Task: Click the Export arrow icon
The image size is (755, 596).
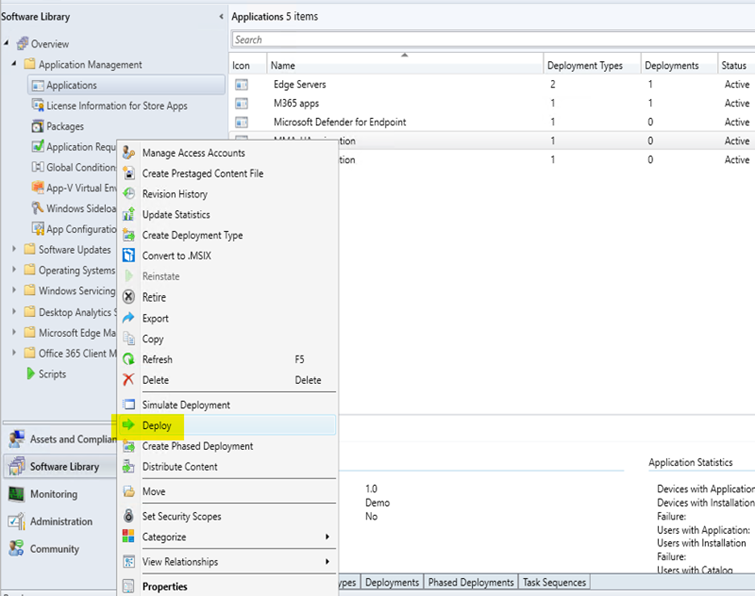Action: 128,318
